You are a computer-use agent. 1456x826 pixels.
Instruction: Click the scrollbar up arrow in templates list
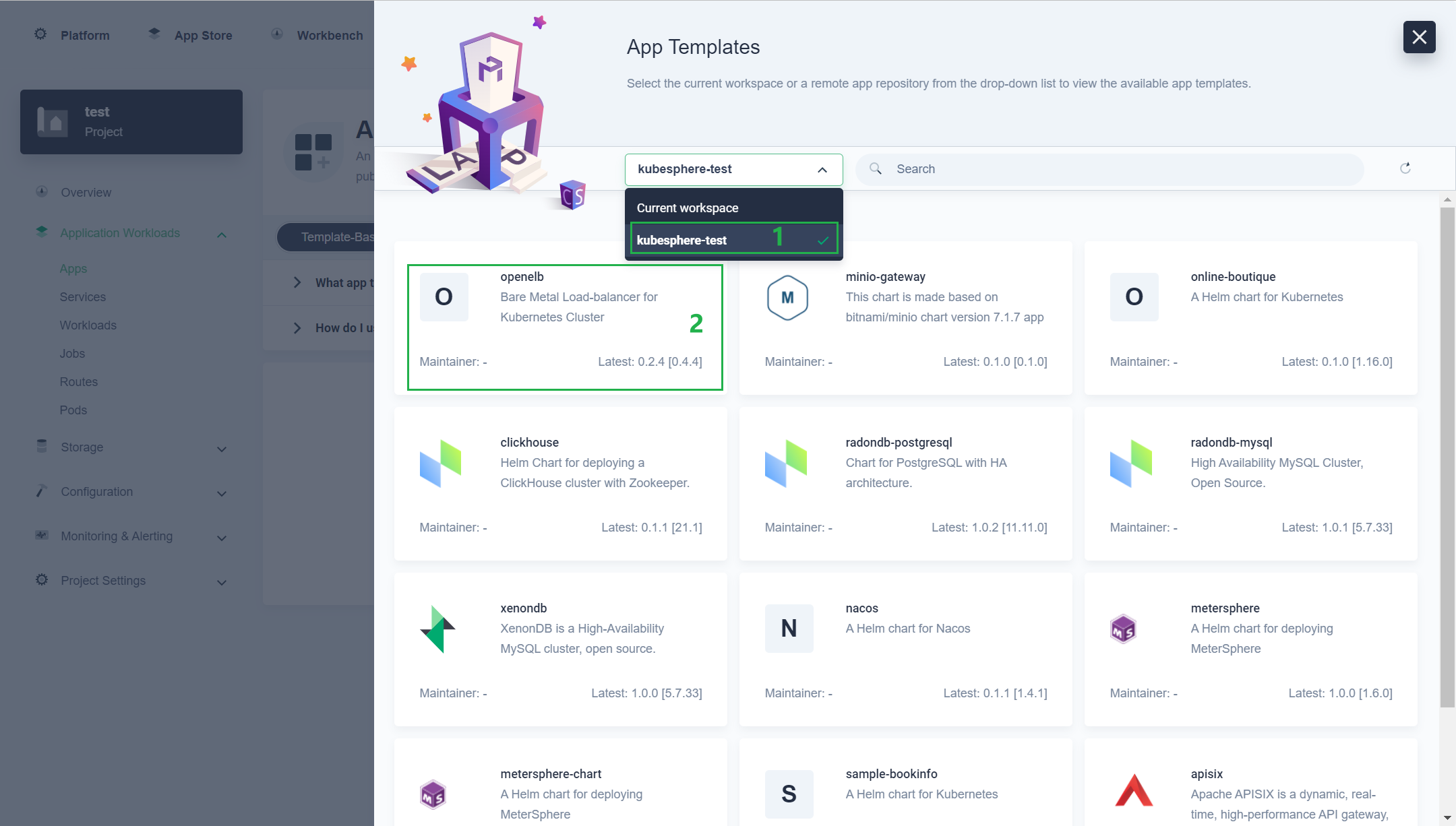click(1447, 200)
